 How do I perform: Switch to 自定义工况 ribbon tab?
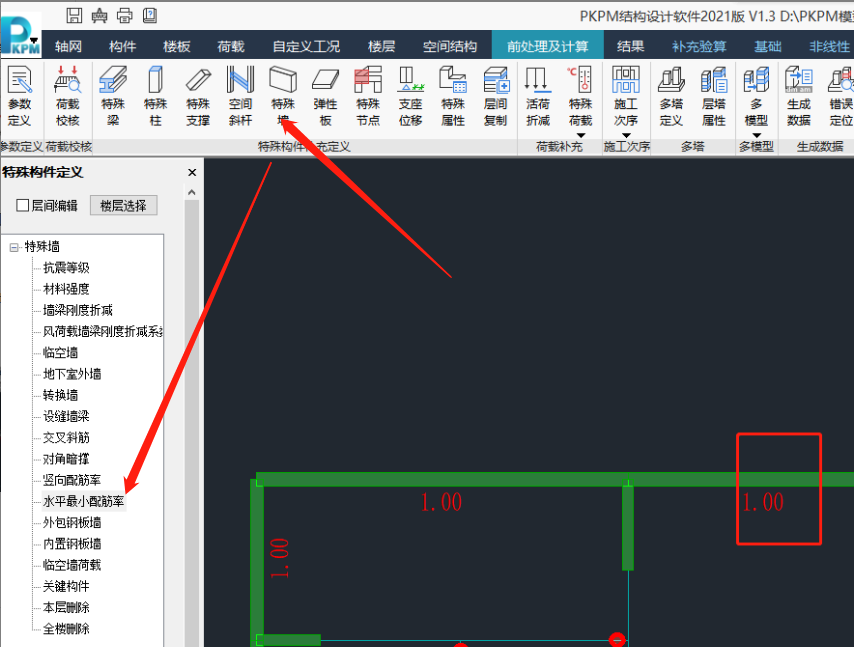point(306,46)
